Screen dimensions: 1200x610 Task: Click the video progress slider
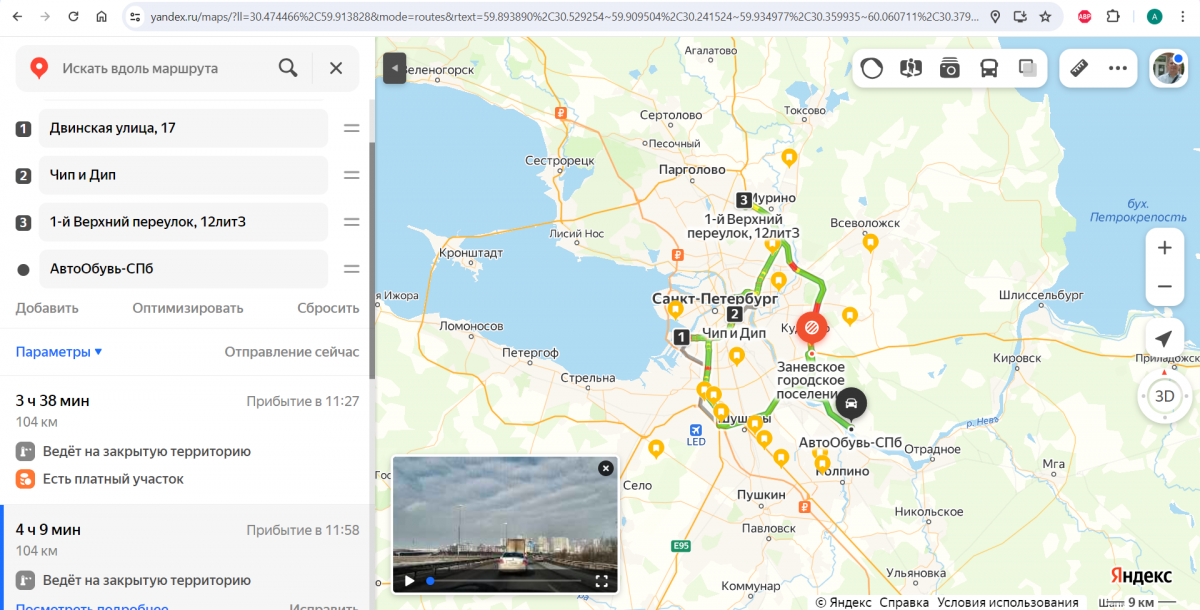508,580
